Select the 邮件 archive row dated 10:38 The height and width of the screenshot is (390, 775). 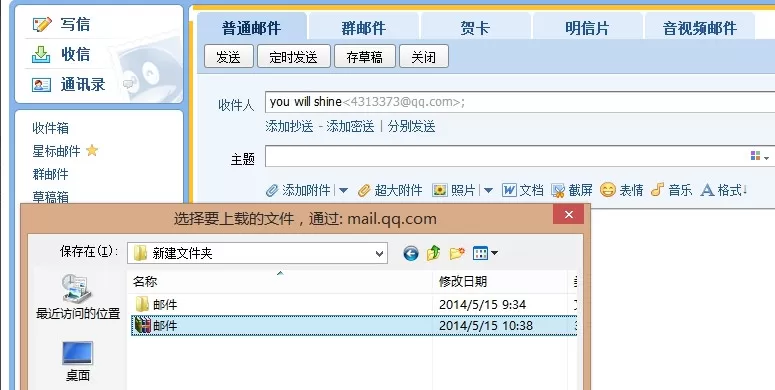(354, 325)
